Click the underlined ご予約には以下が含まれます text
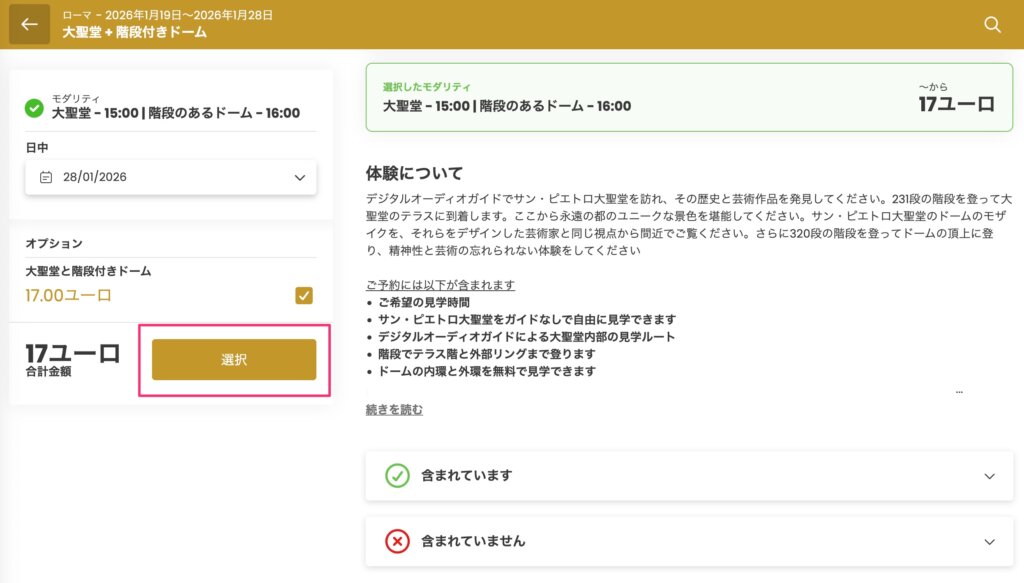The height and width of the screenshot is (583, 1024). coord(440,285)
